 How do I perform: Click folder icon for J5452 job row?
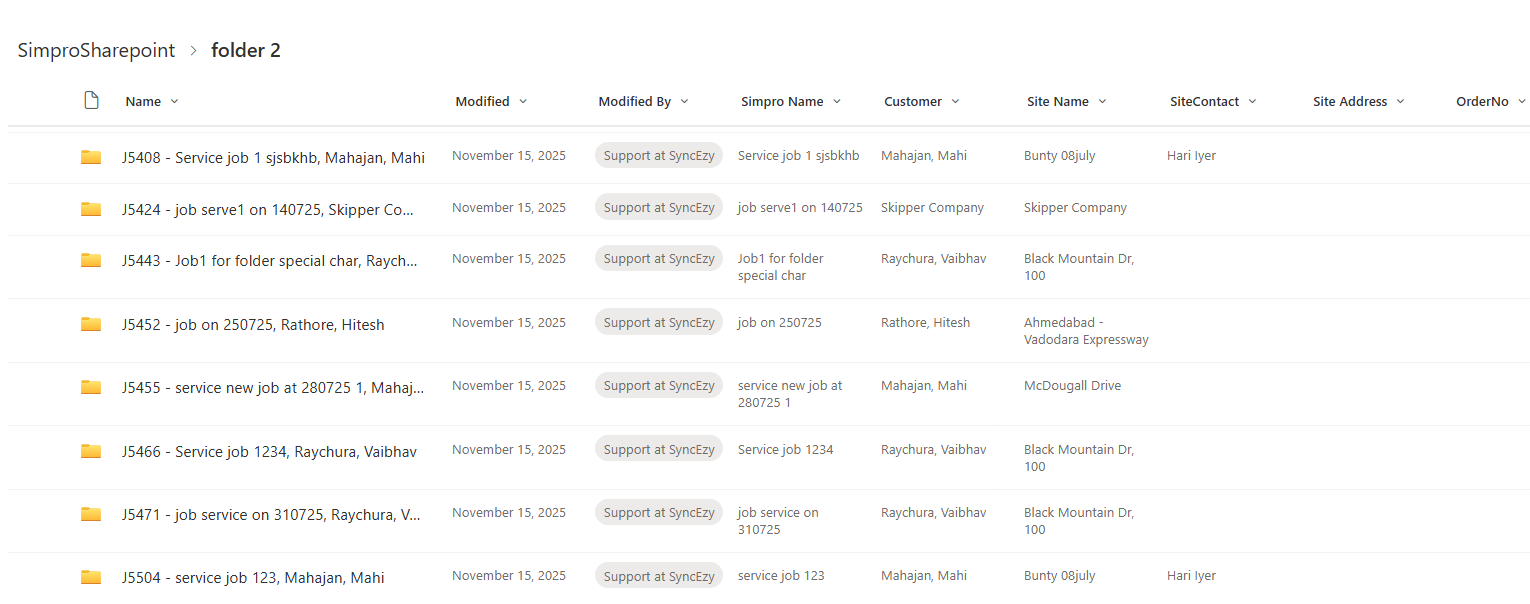point(91,324)
